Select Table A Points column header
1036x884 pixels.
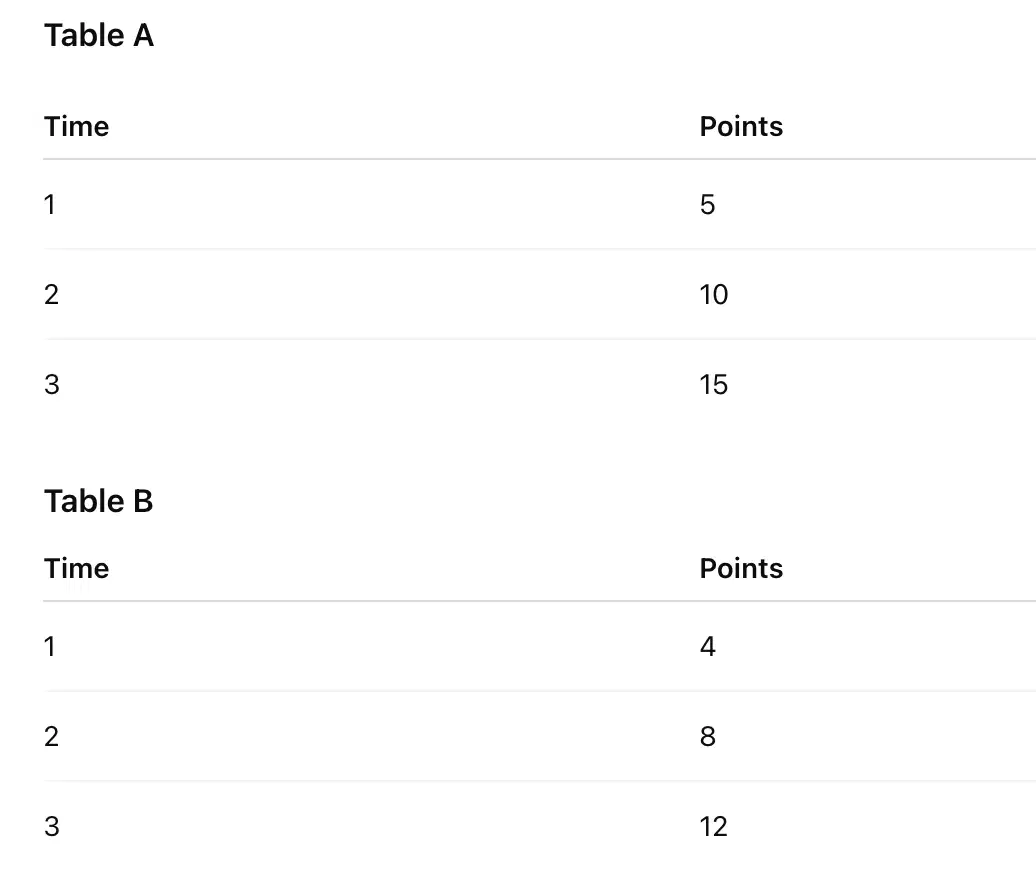point(741,126)
